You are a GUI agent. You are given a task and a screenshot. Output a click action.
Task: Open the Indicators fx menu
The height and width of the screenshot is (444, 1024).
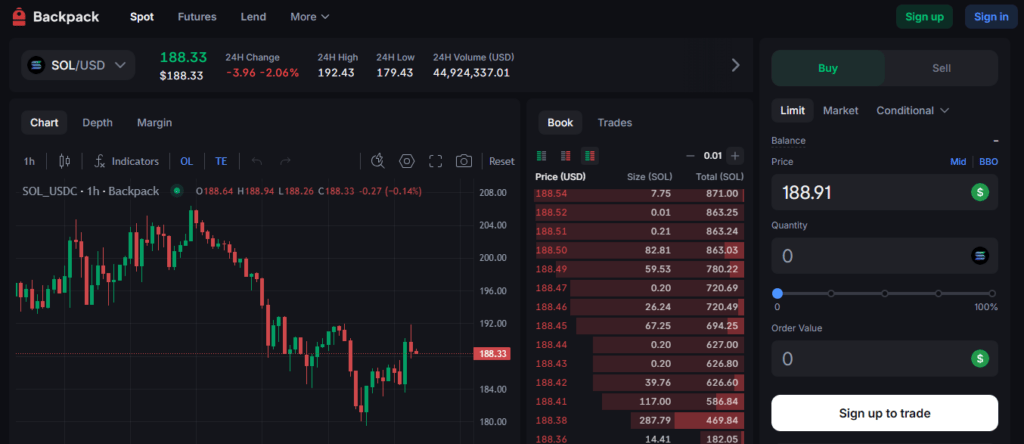[127, 161]
